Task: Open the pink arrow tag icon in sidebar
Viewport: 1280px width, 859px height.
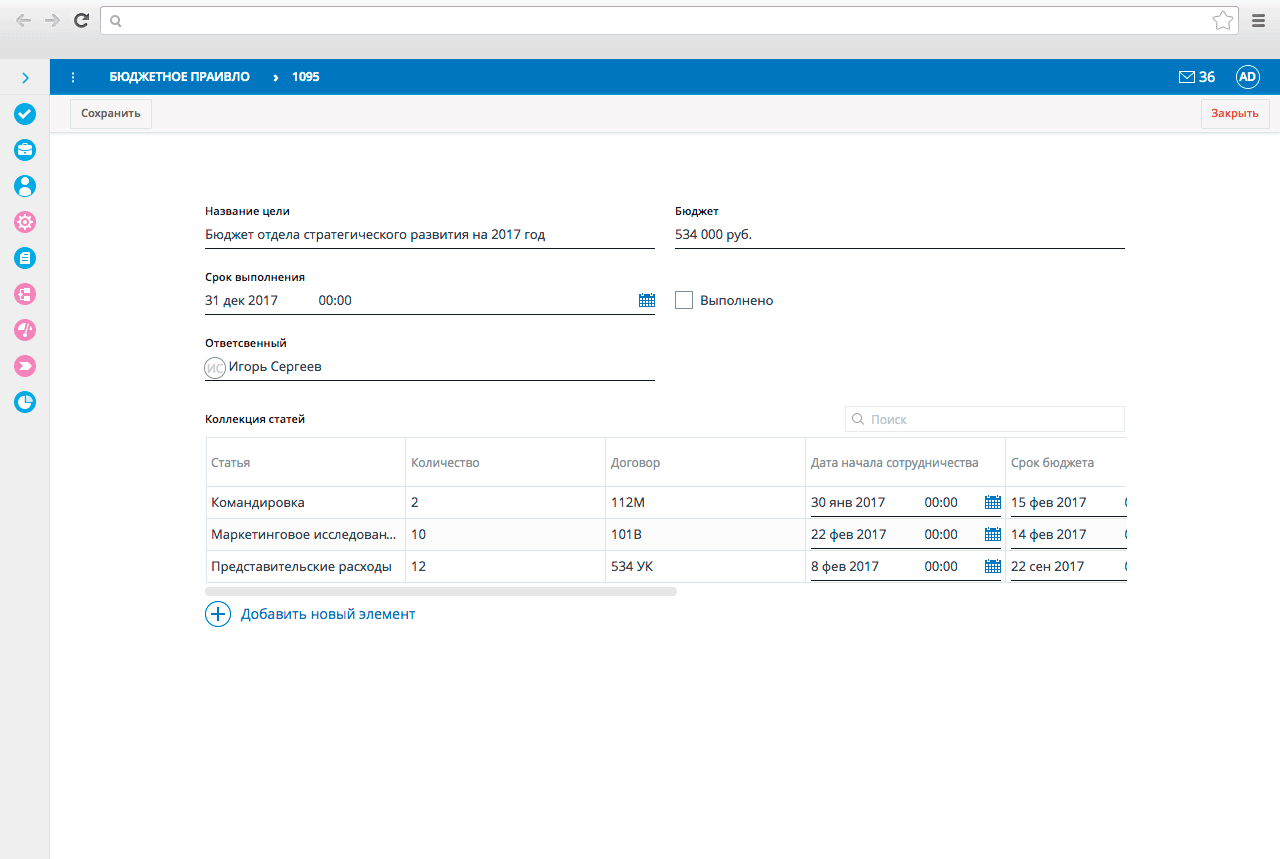Action: click(x=25, y=366)
